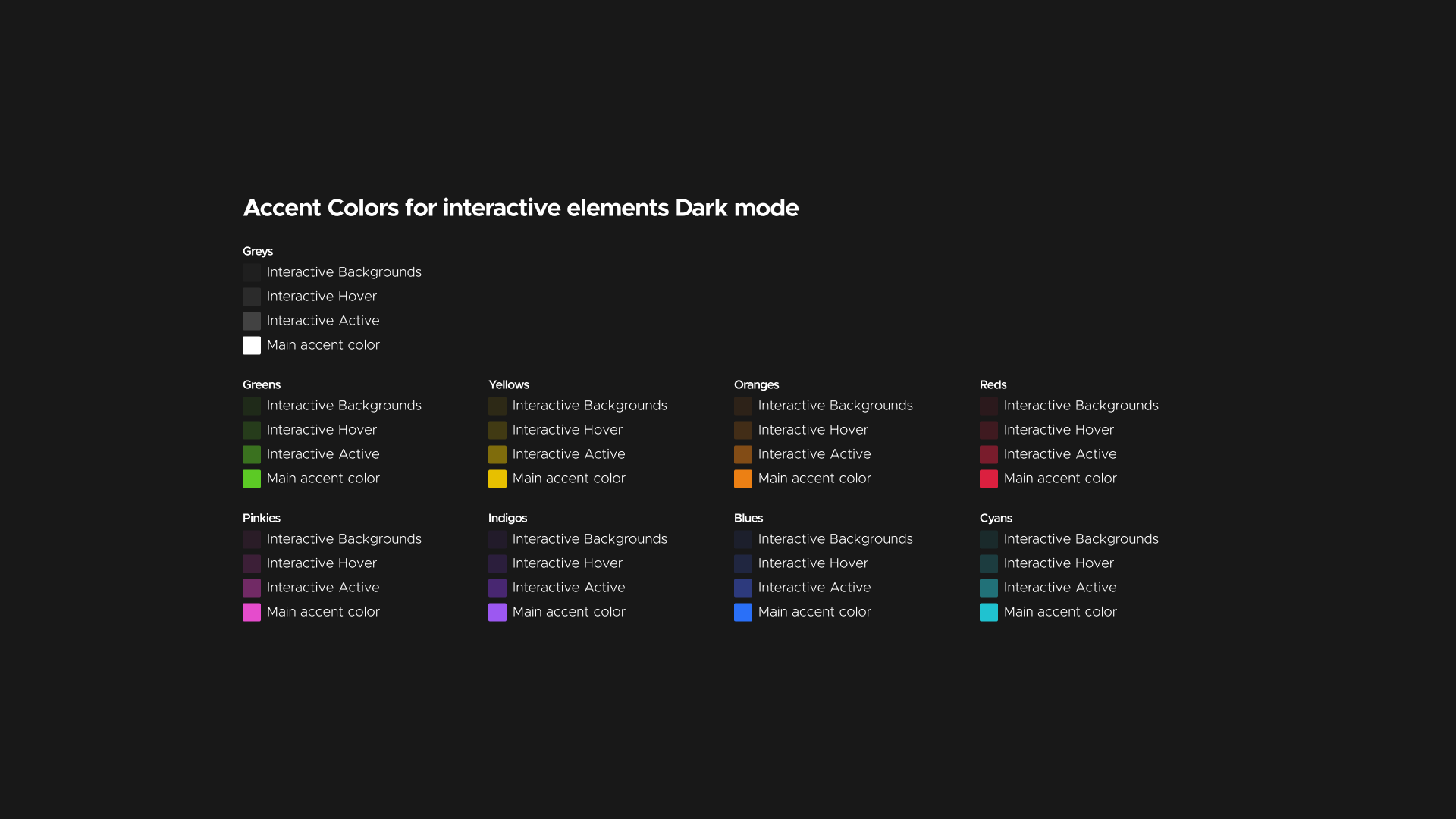This screenshot has height=819, width=1456.
Task: Select the Greens Main accent color swatch
Action: (251, 479)
